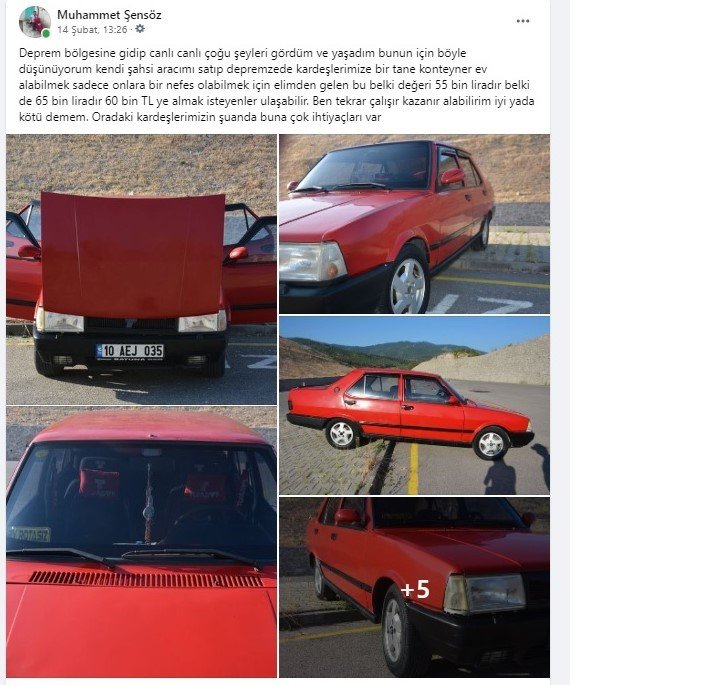Open the side-profile photo of the red car
The width and height of the screenshot is (702, 685).
(415, 406)
